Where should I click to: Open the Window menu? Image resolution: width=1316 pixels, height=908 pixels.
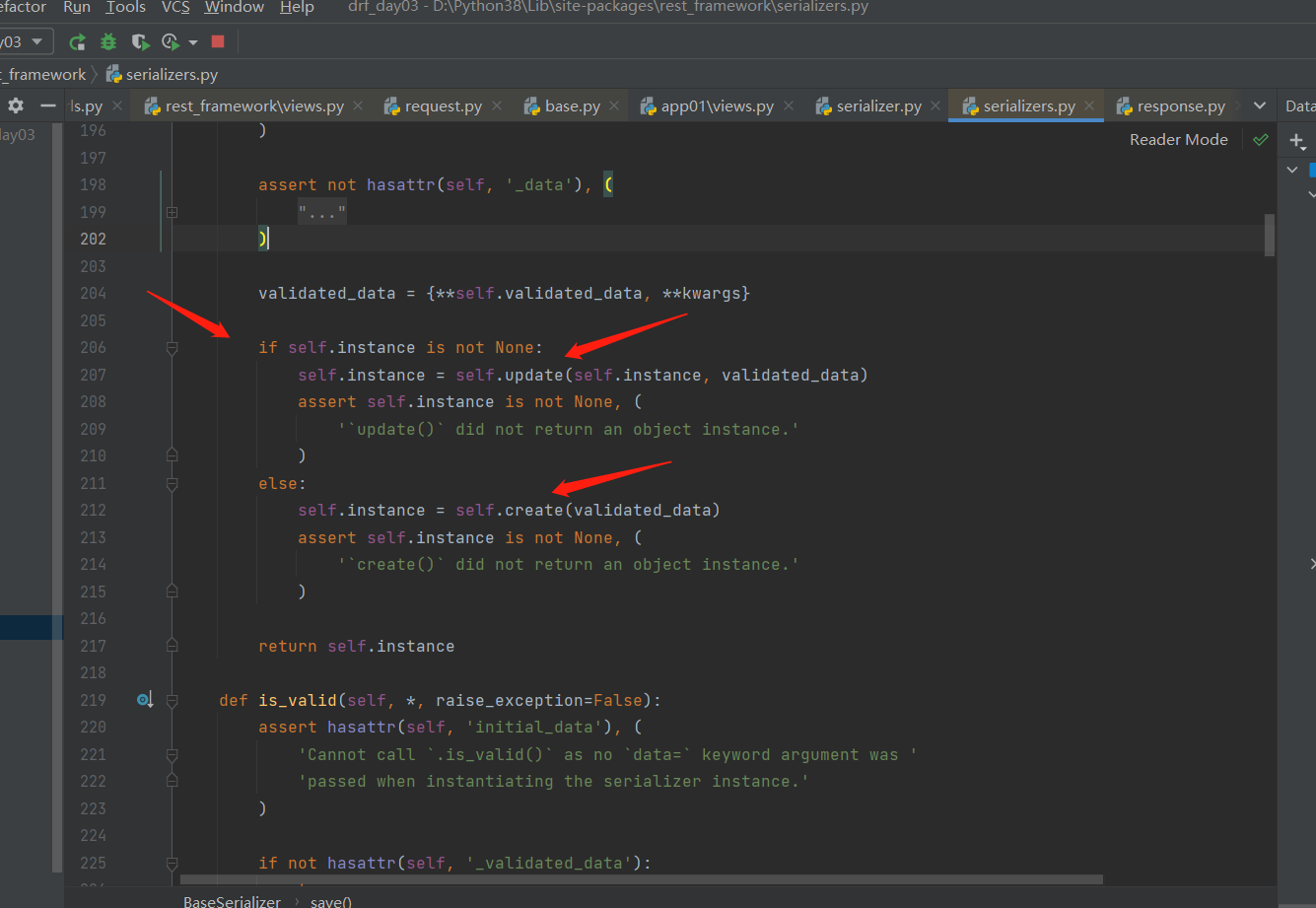click(x=235, y=8)
